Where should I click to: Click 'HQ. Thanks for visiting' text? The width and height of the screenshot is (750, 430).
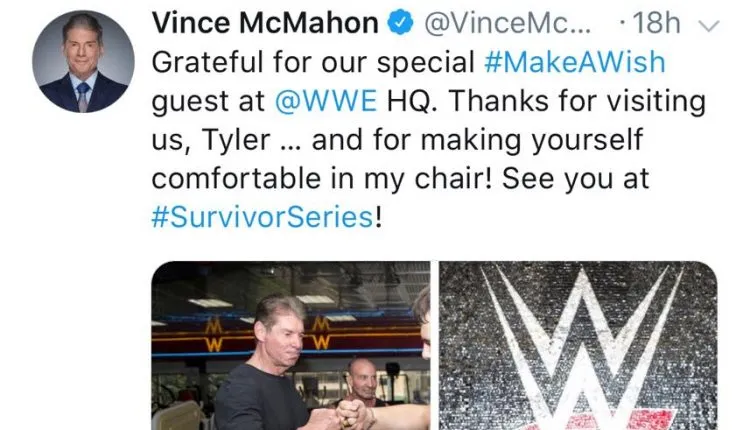(x=546, y=102)
